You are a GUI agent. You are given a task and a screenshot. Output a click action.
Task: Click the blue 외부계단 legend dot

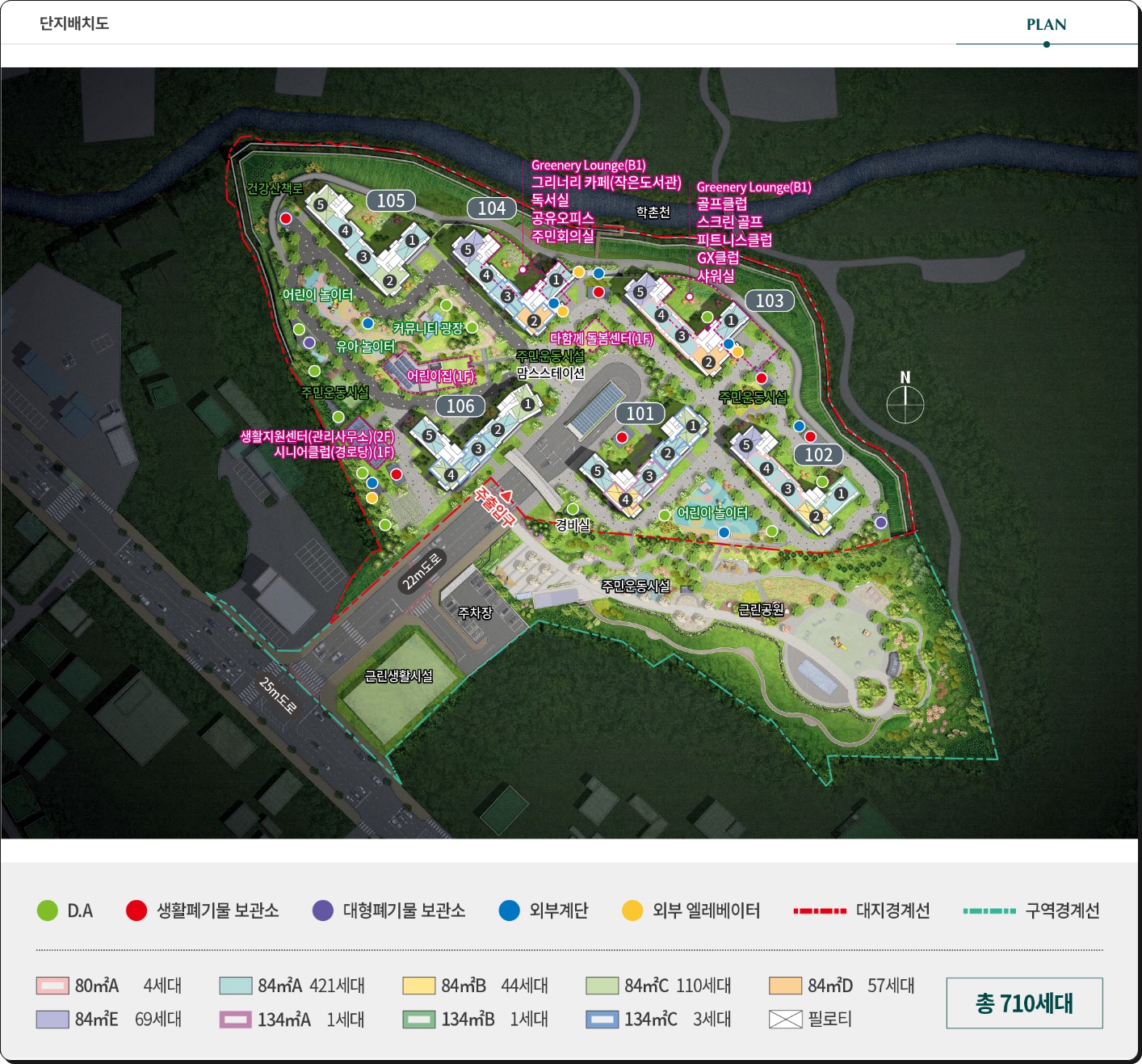tap(510, 910)
